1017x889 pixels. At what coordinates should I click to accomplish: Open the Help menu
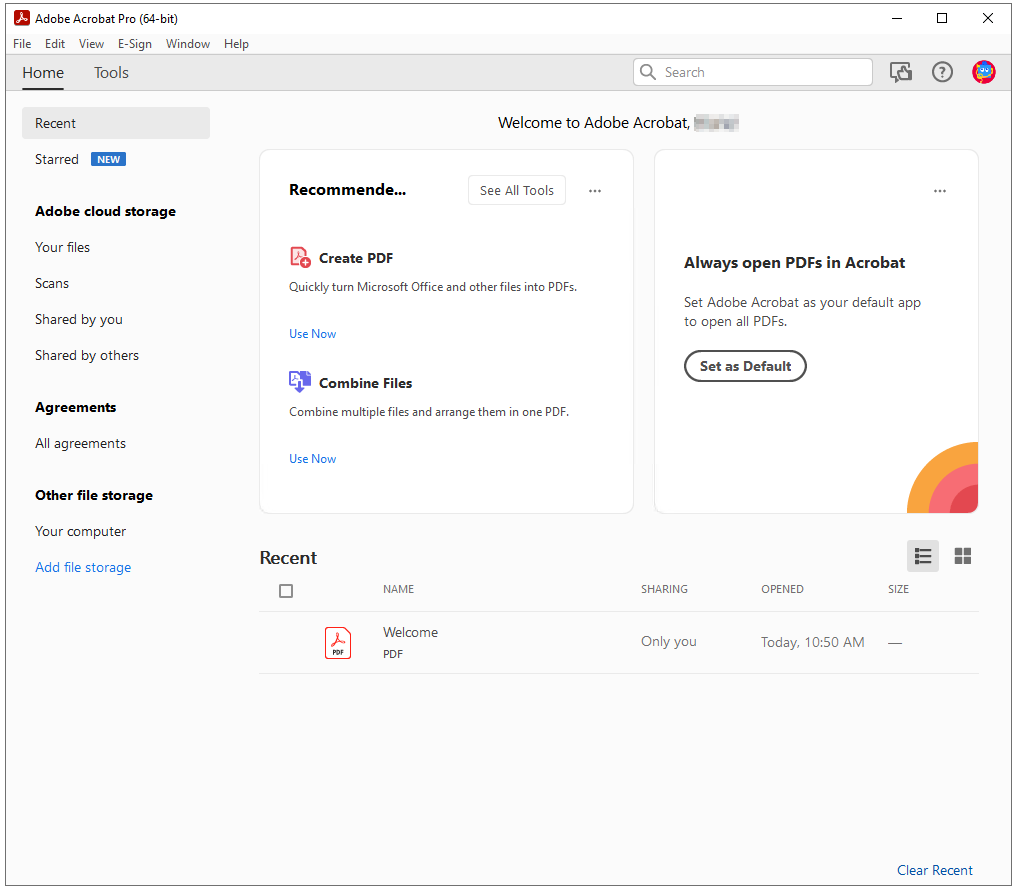pyautogui.click(x=236, y=43)
